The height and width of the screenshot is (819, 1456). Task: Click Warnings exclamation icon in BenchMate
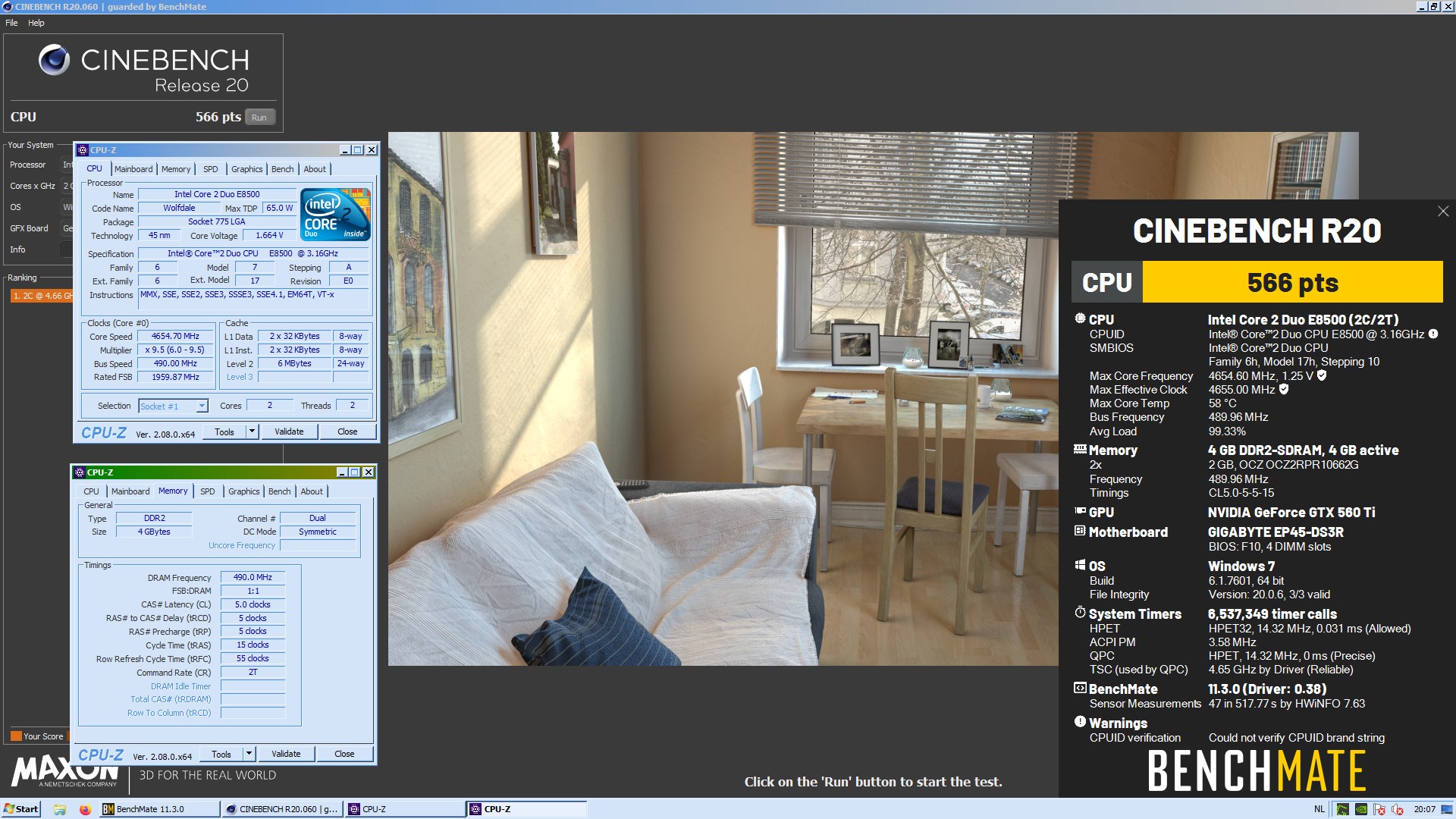[1080, 721]
